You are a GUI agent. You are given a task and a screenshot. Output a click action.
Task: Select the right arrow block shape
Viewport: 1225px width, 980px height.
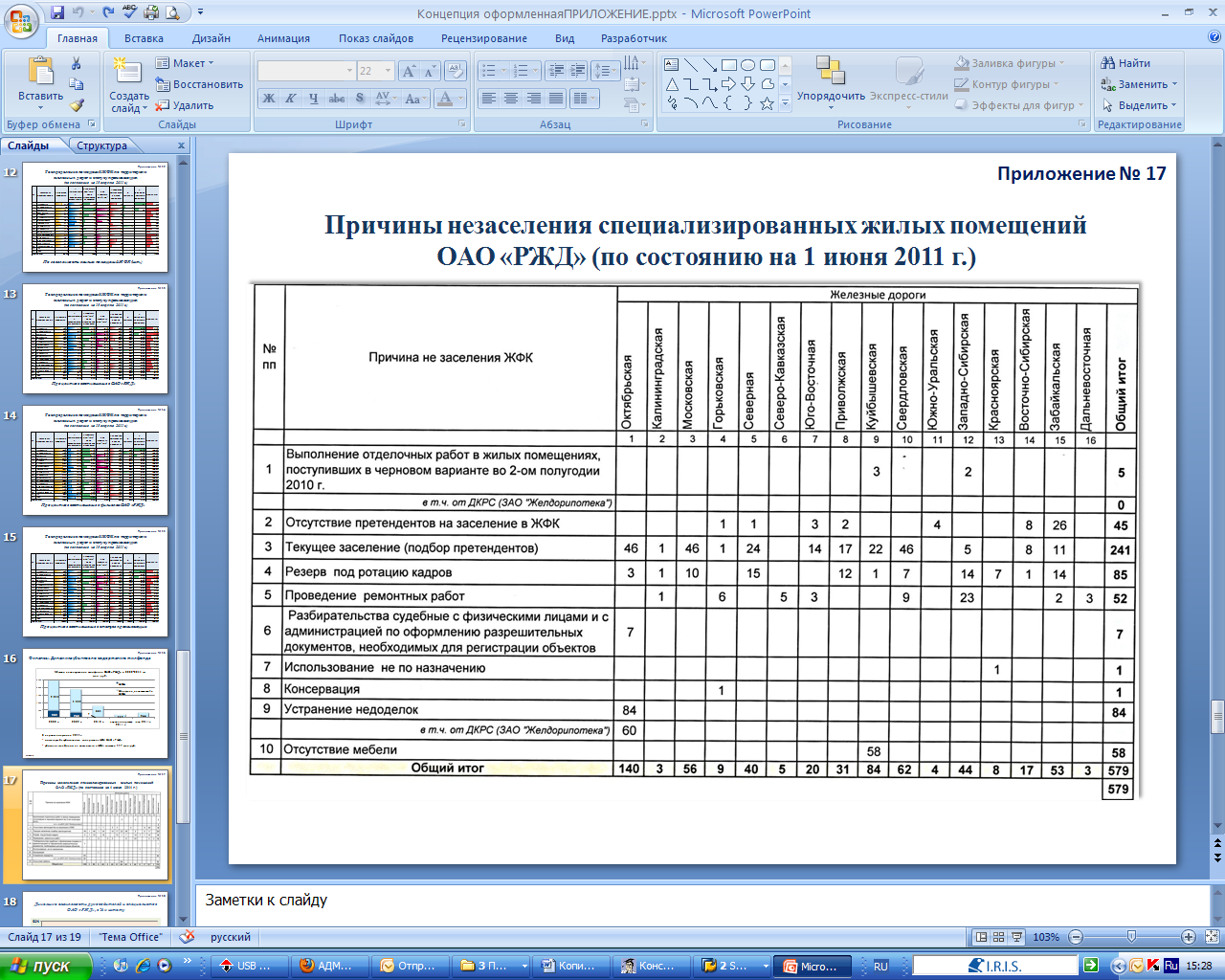click(x=729, y=84)
